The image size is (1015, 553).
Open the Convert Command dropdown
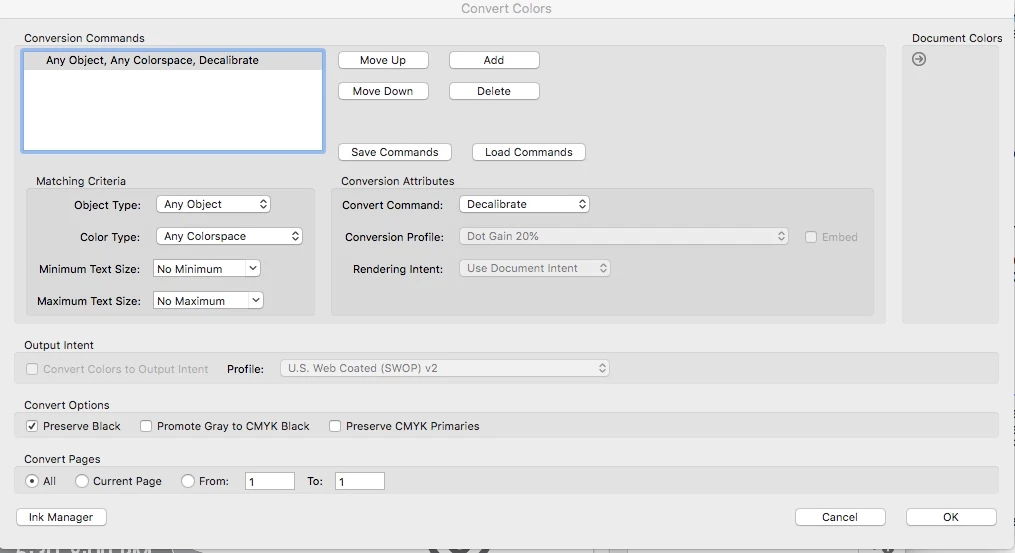tap(524, 204)
